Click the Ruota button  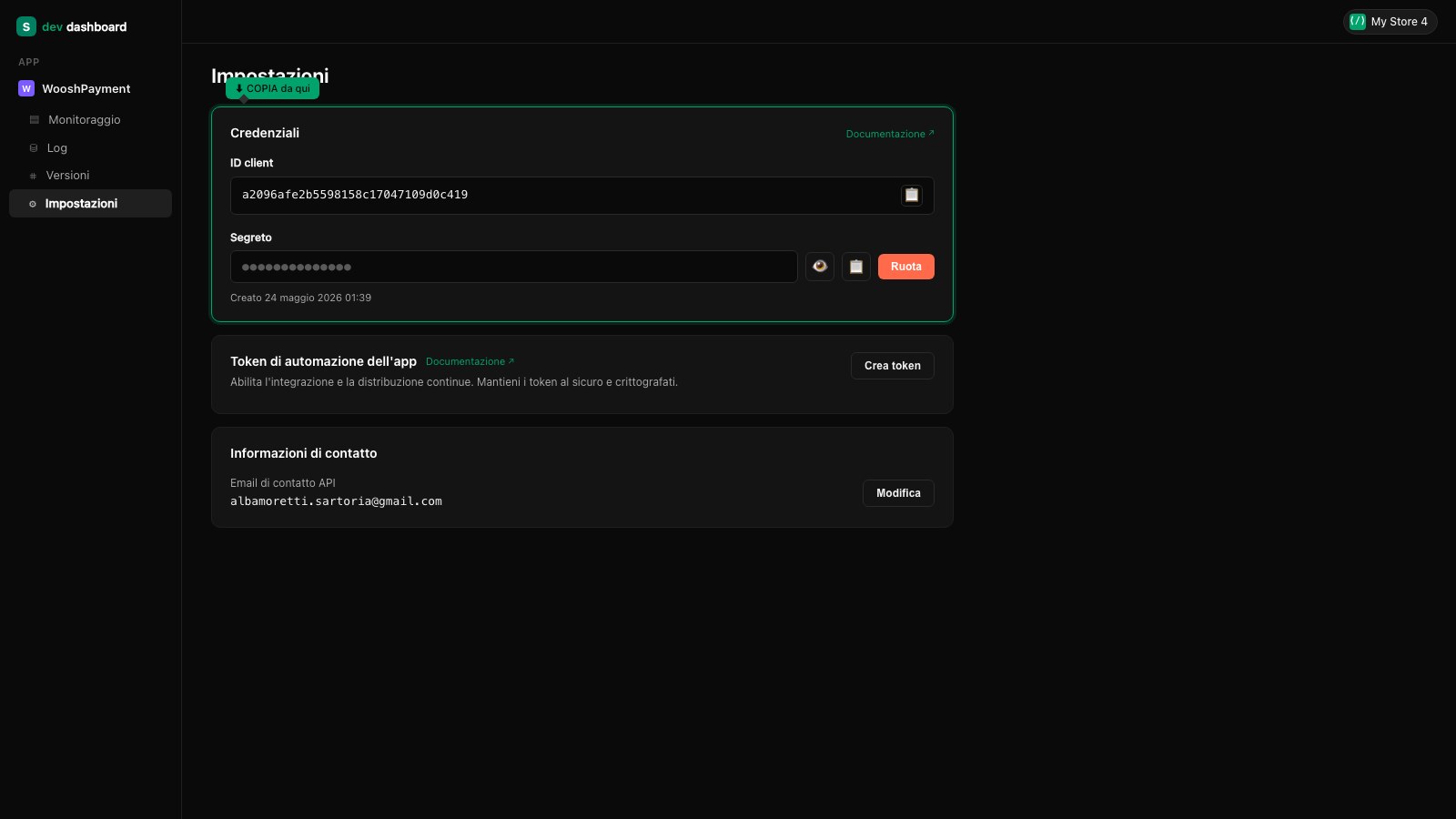pos(906,267)
